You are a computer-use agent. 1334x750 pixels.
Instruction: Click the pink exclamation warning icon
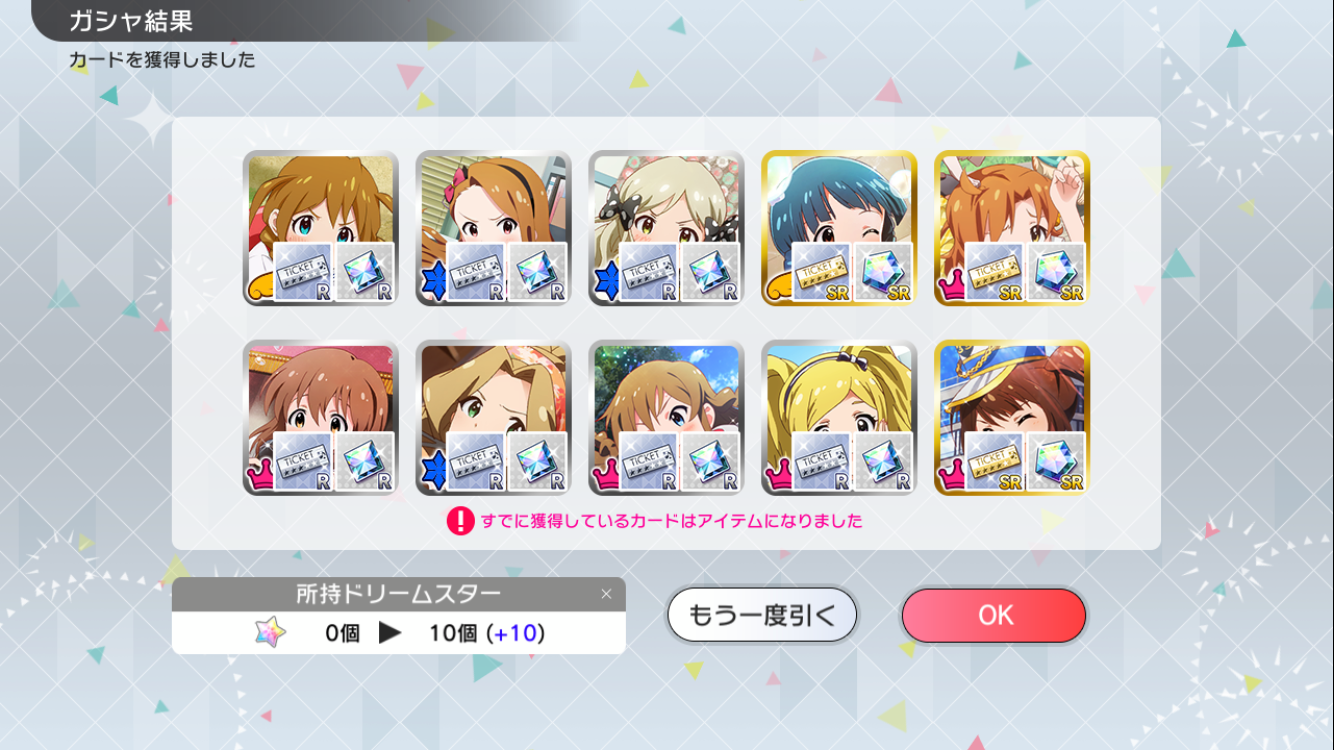(460, 521)
